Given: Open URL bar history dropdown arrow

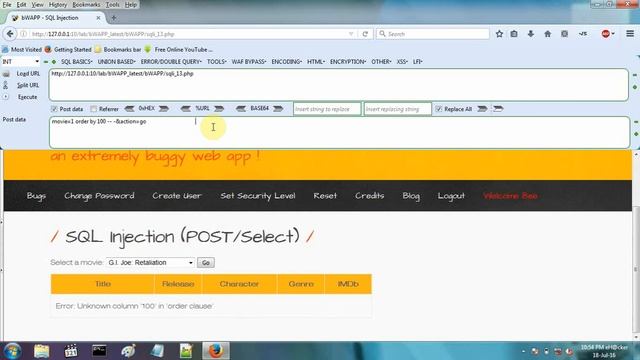Looking at the screenshot, I should pos(351,34).
